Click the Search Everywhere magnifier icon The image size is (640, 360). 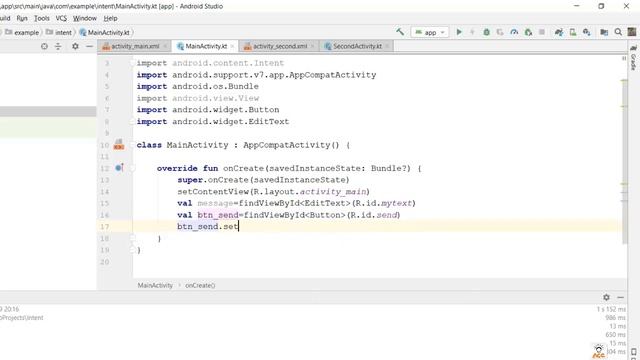[x=618, y=32]
